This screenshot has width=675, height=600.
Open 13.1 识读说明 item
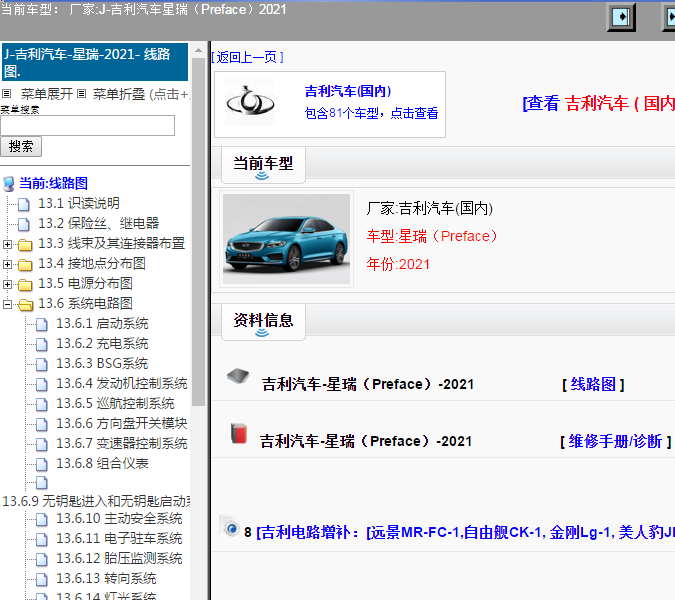(79, 203)
